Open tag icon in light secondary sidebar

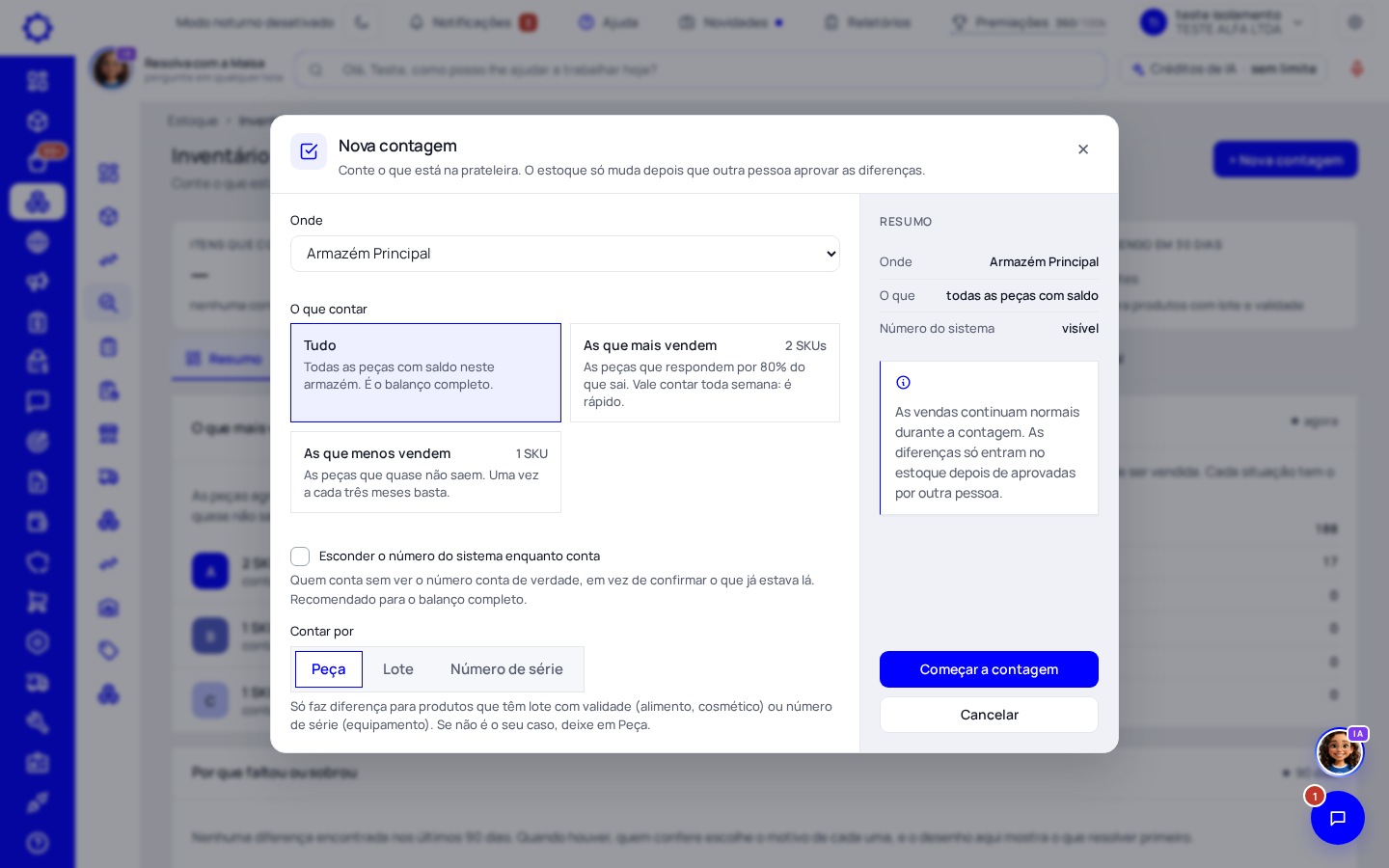[108, 650]
